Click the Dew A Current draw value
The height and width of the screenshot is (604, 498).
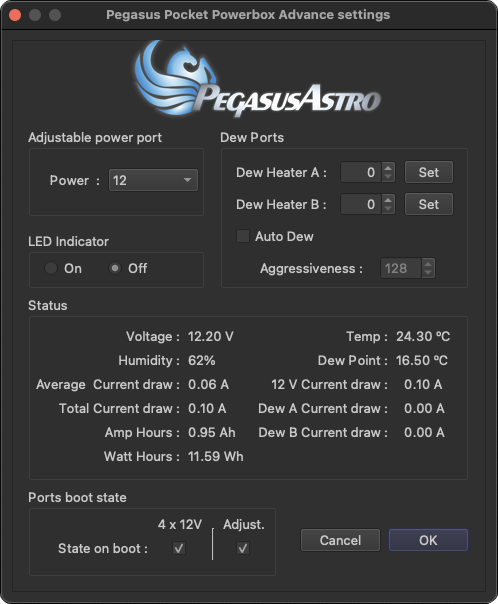[424, 408]
